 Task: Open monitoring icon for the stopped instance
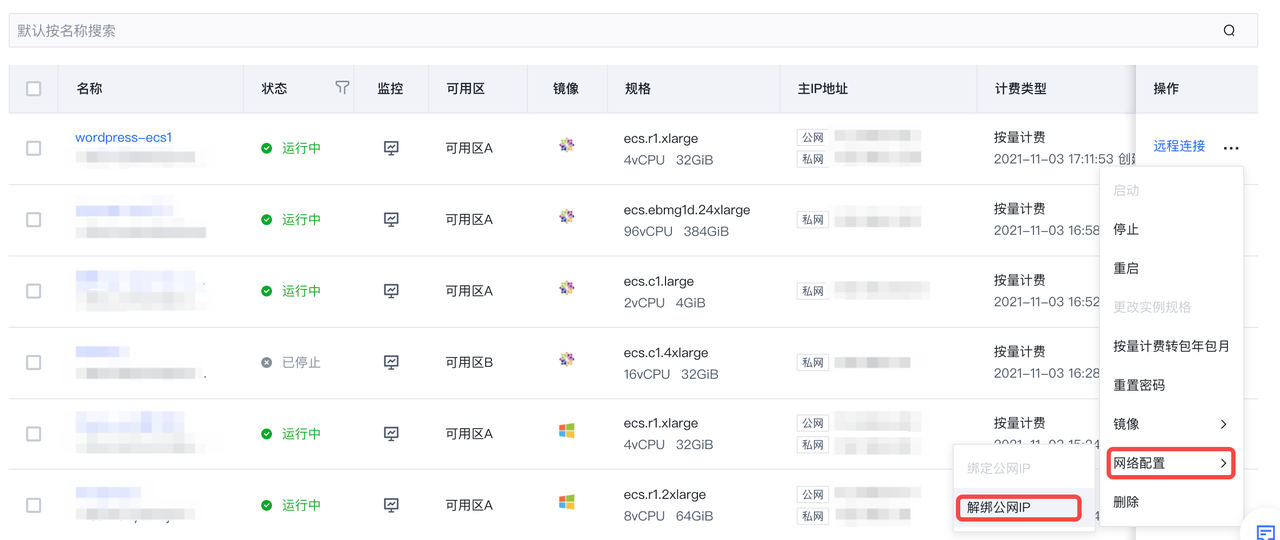click(x=391, y=362)
